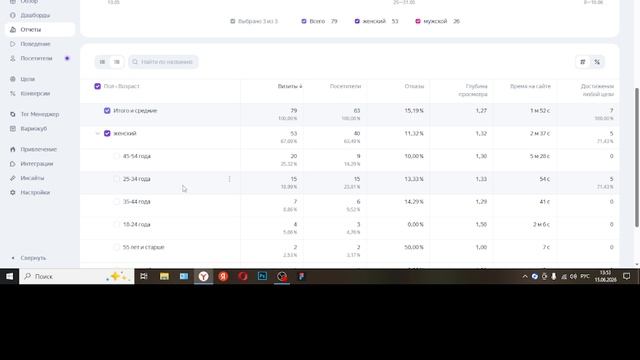
Task: Click the Windows taskbar Поиск box
Action: coord(77,276)
